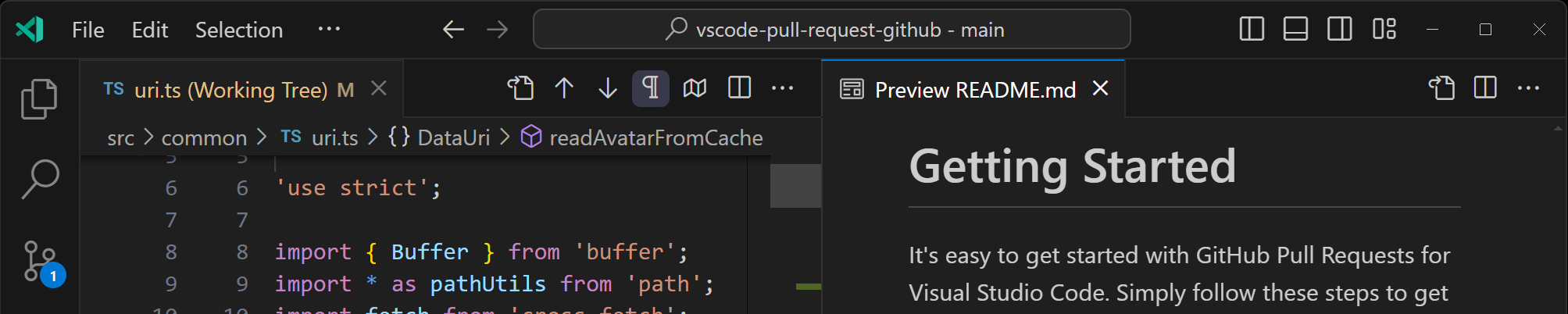Open the File menu

coord(88,30)
